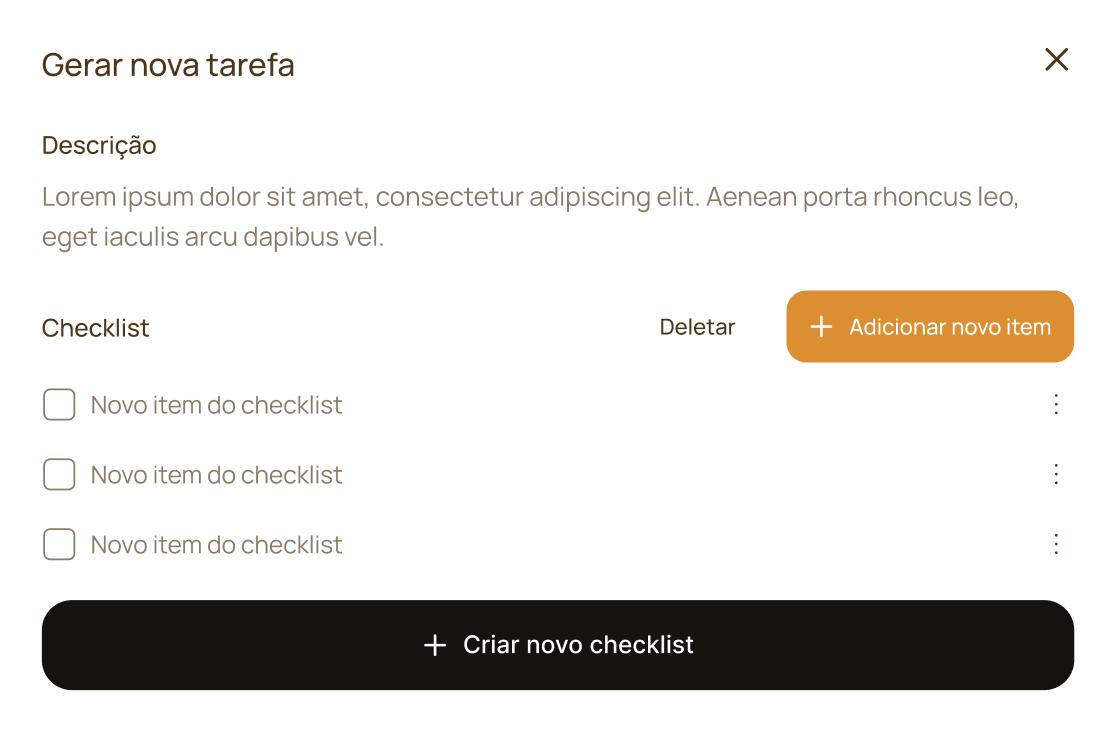Click the Gerar nova tarefa title

point(168,66)
